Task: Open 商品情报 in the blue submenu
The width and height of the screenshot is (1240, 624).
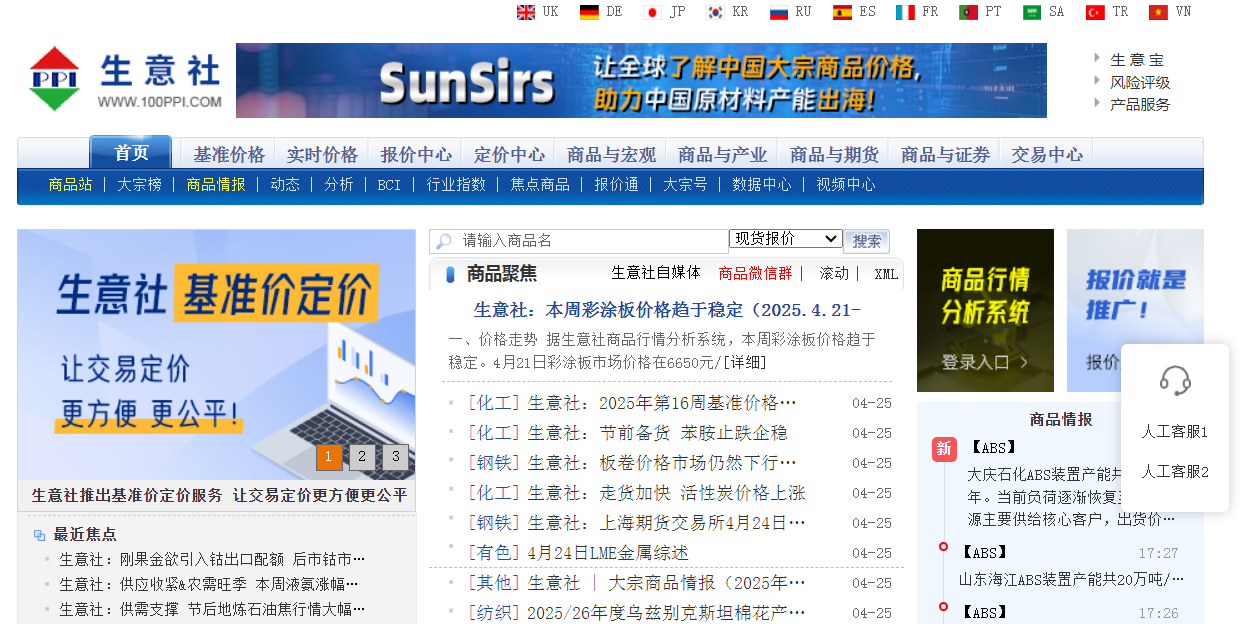Action: [x=215, y=185]
